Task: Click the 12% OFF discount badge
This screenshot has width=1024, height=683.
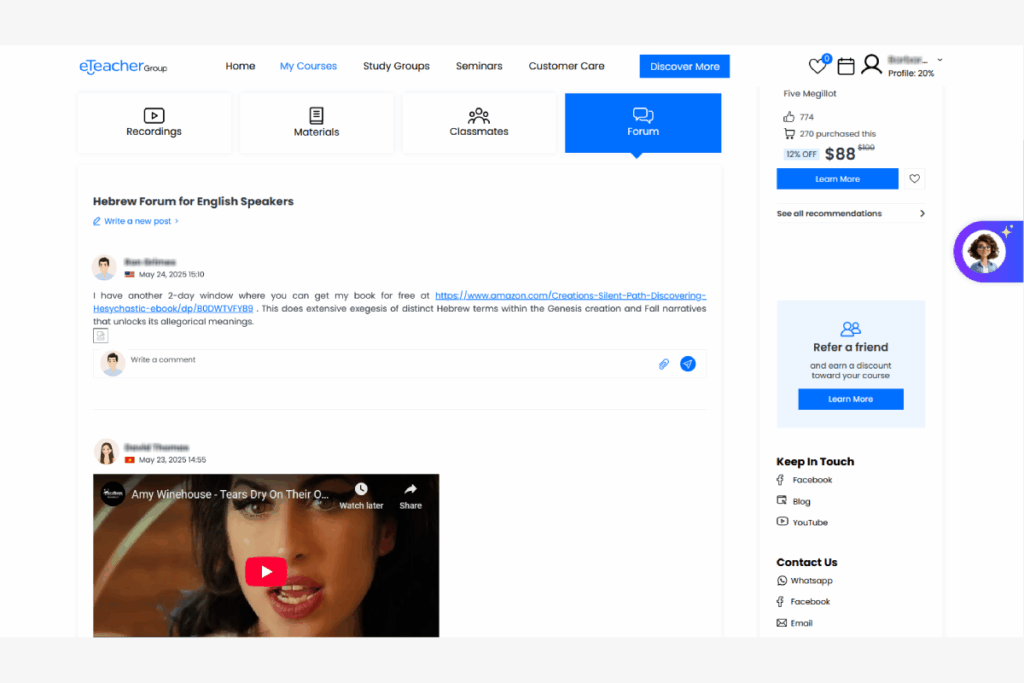Action: [801, 155]
